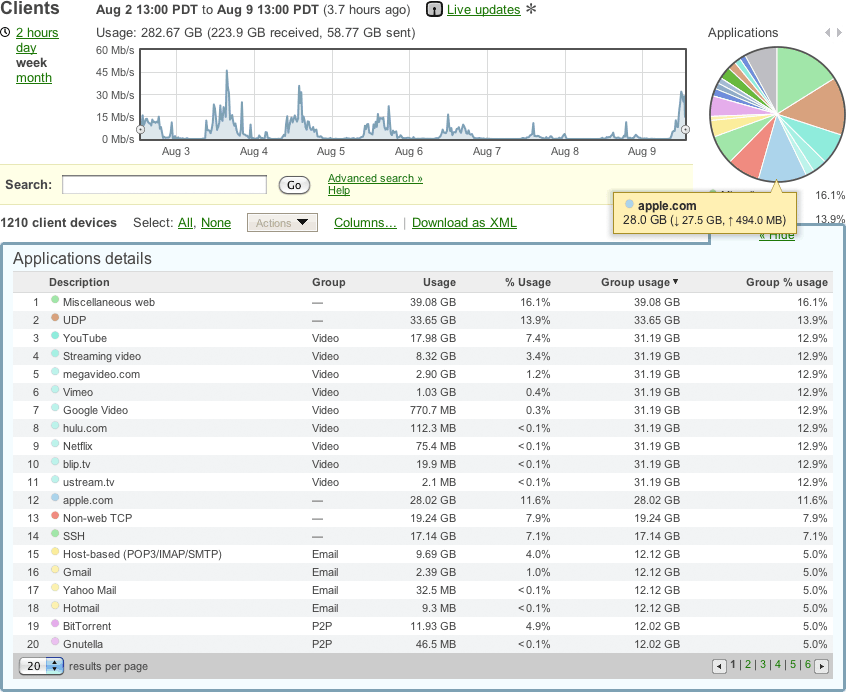This screenshot has width=846, height=692.
Task: Open the Help link
Action: tap(339, 190)
